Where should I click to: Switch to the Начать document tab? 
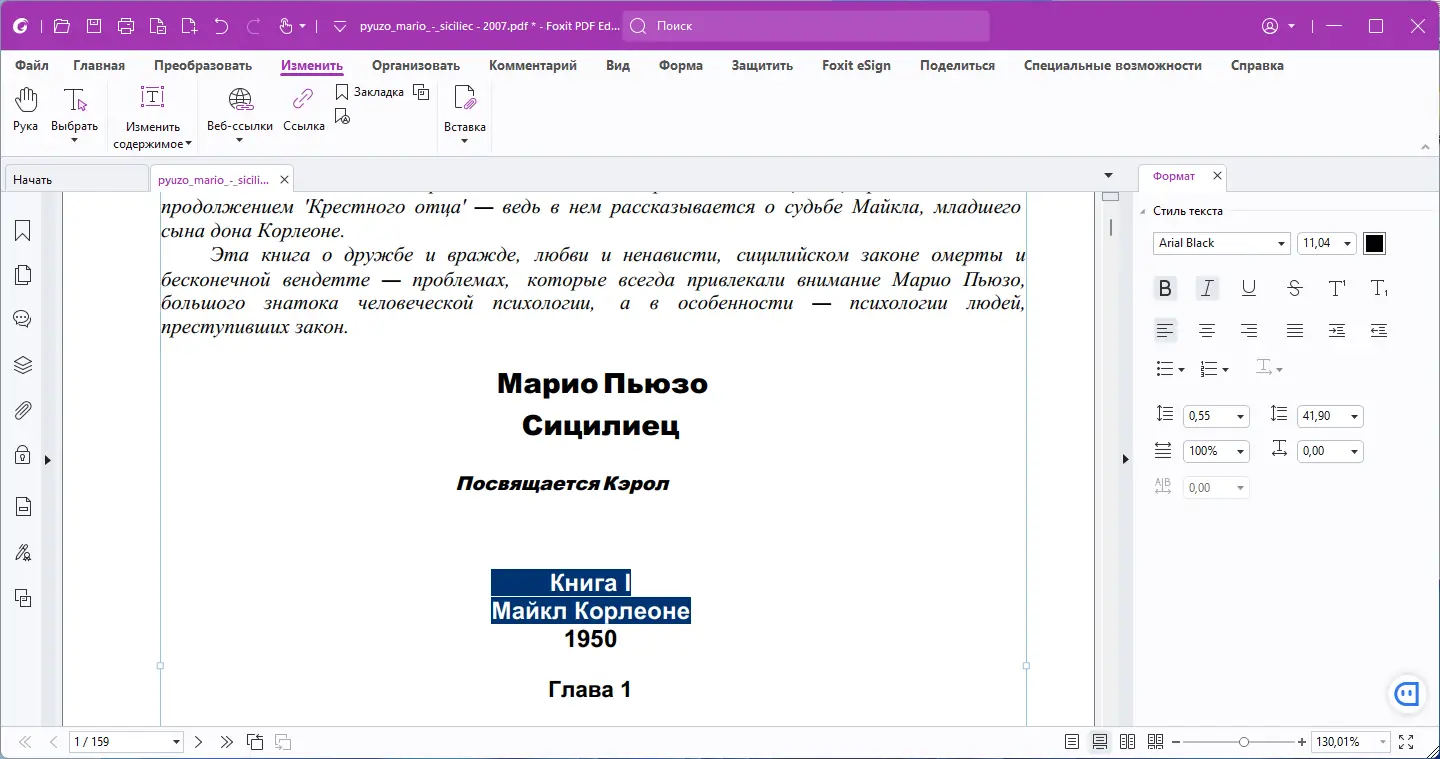click(76, 179)
